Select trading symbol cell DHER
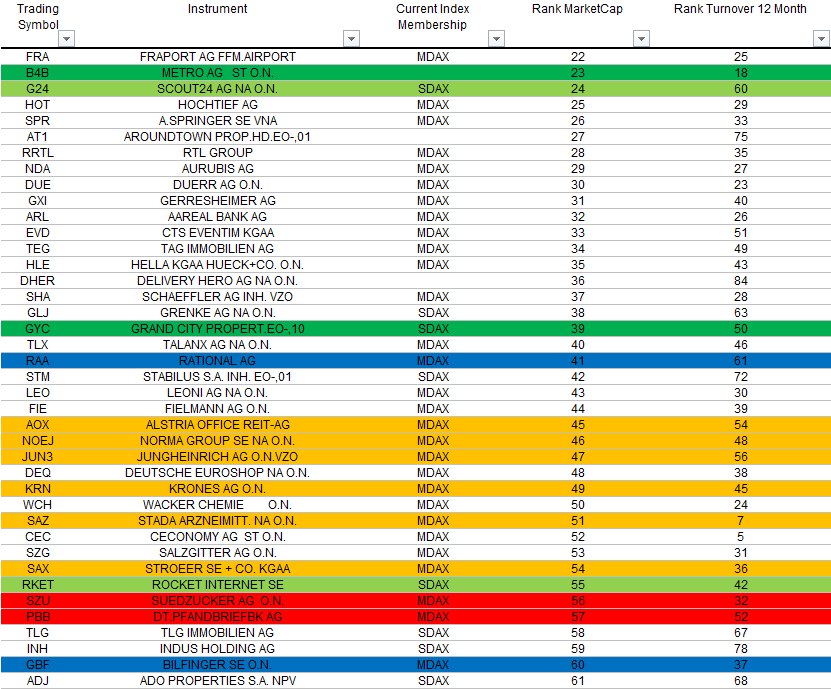This screenshot has width=831, height=689. point(38,280)
